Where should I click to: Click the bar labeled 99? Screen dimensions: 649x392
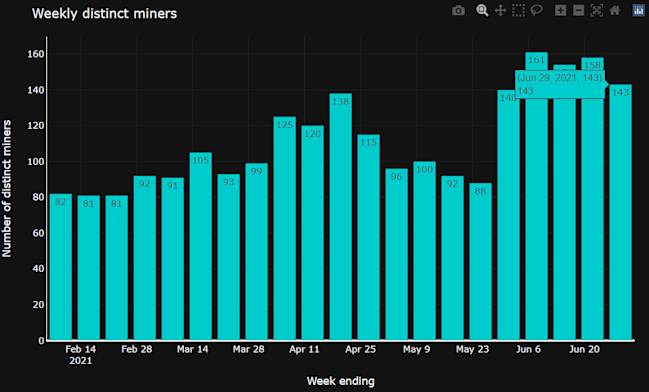257,252
